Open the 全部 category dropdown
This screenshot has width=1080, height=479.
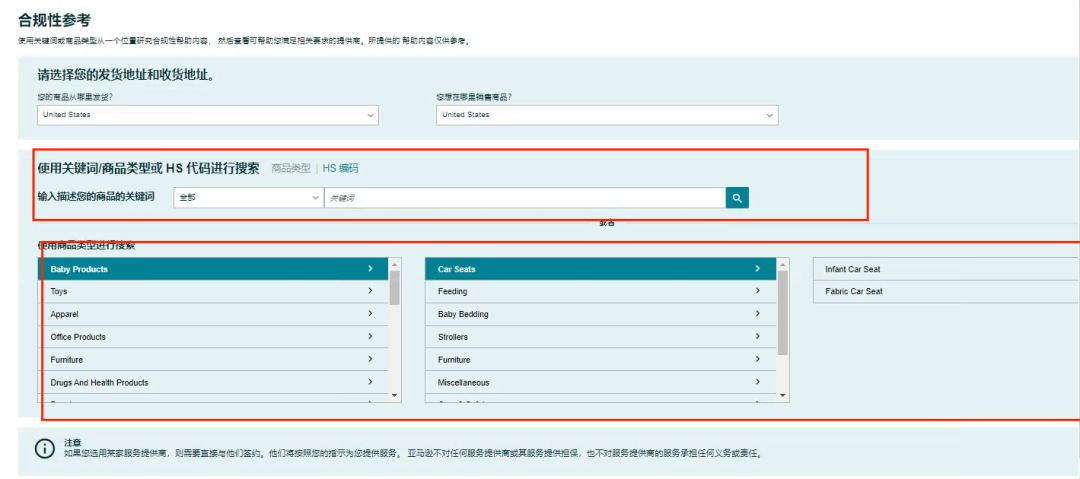point(248,198)
